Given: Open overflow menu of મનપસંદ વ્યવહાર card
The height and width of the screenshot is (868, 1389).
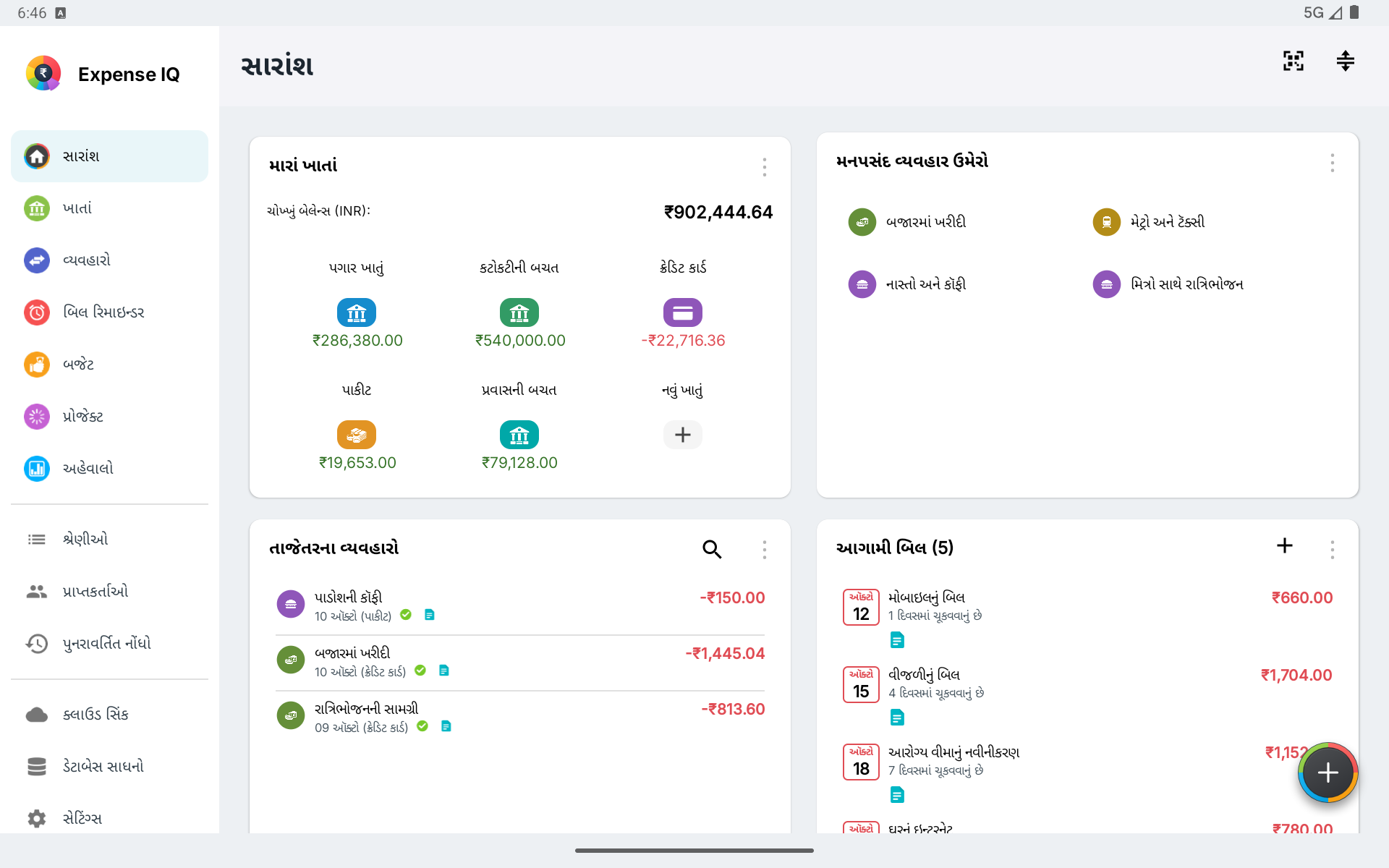Looking at the screenshot, I should 1332,163.
